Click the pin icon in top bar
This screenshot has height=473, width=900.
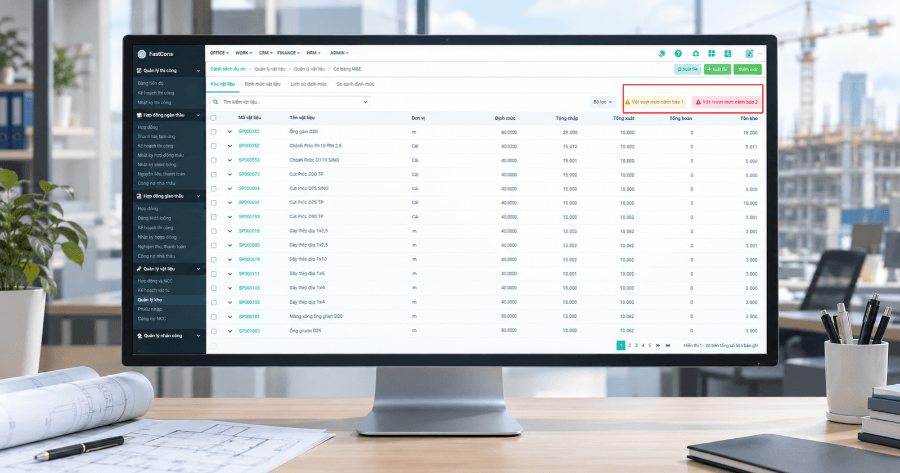[662, 53]
